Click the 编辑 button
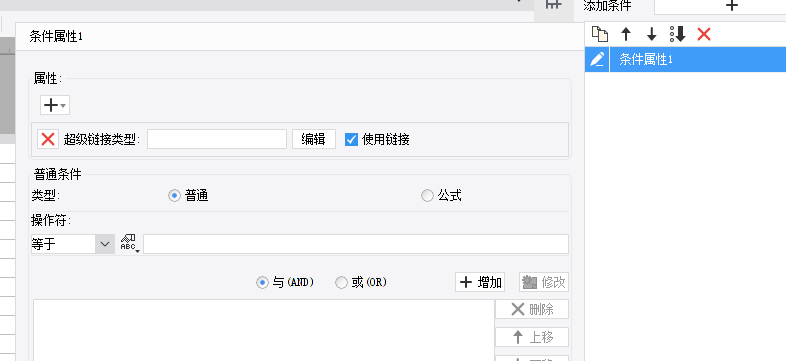The image size is (786, 361). point(314,139)
